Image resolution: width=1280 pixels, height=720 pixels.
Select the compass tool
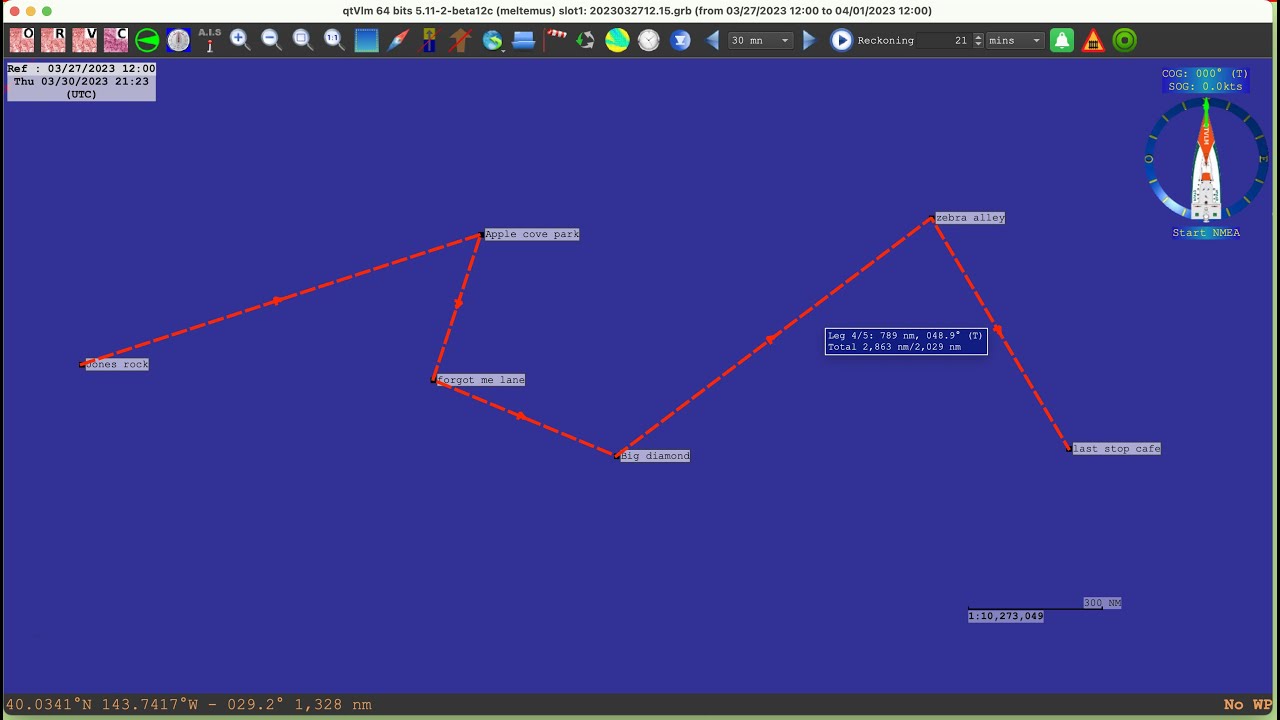(x=398, y=40)
